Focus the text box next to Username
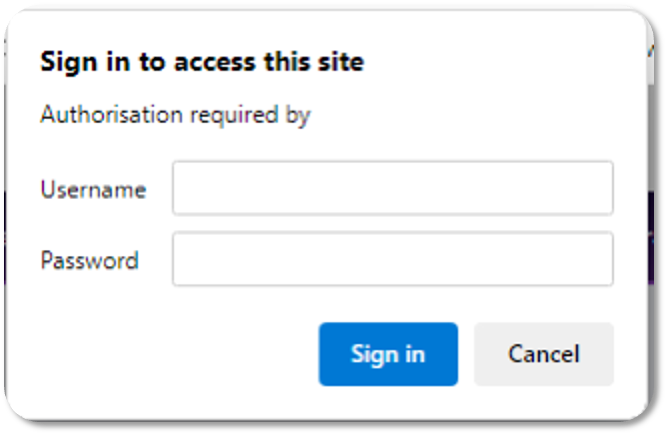 pos(392,188)
